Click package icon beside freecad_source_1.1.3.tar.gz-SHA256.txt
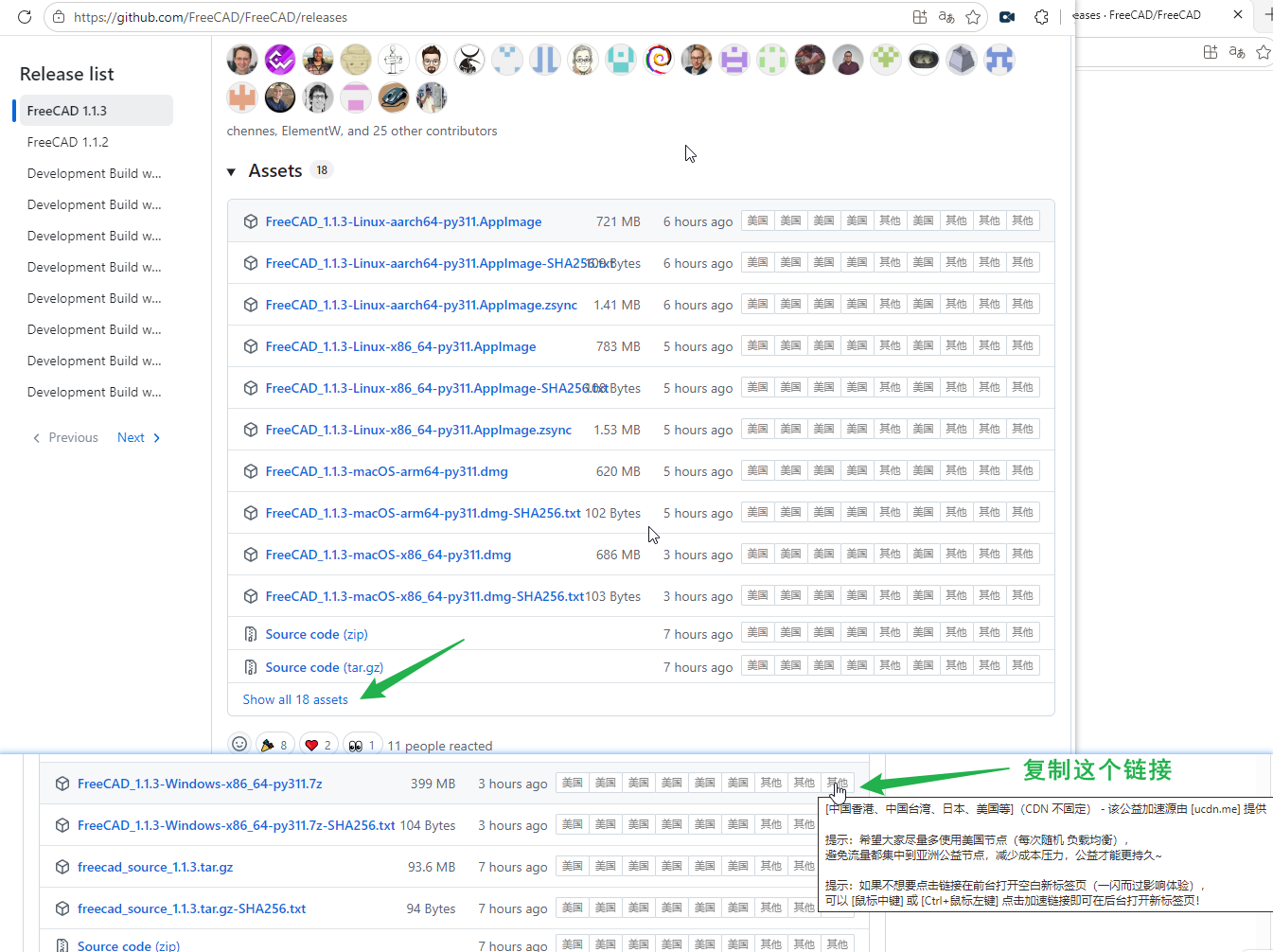The height and width of the screenshot is (952, 1273). click(62, 908)
